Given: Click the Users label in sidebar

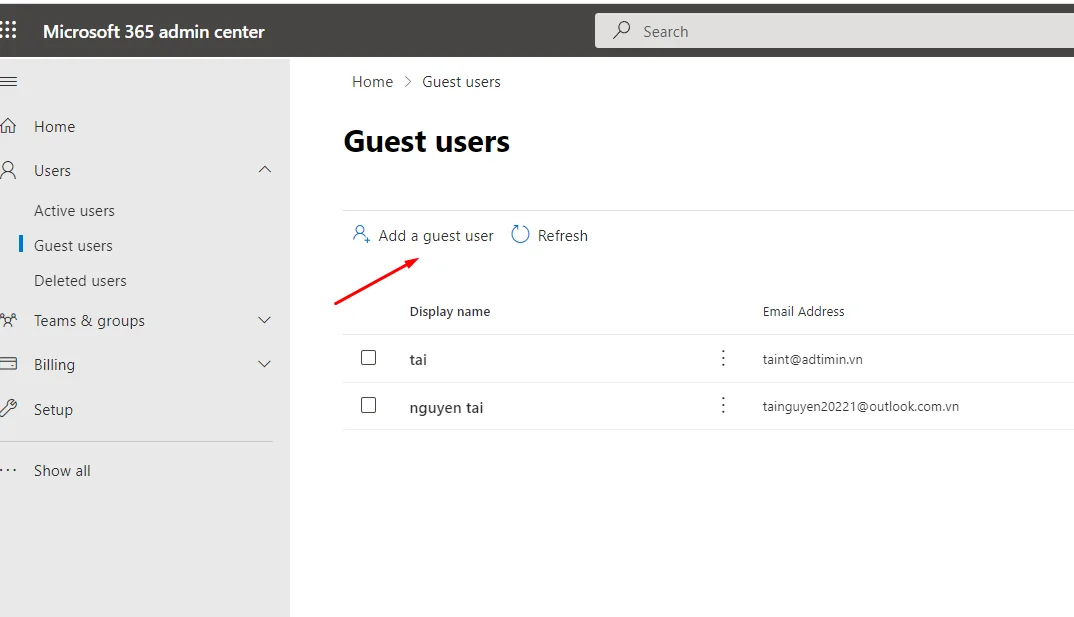Looking at the screenshot, I should (x=53, y=171).
